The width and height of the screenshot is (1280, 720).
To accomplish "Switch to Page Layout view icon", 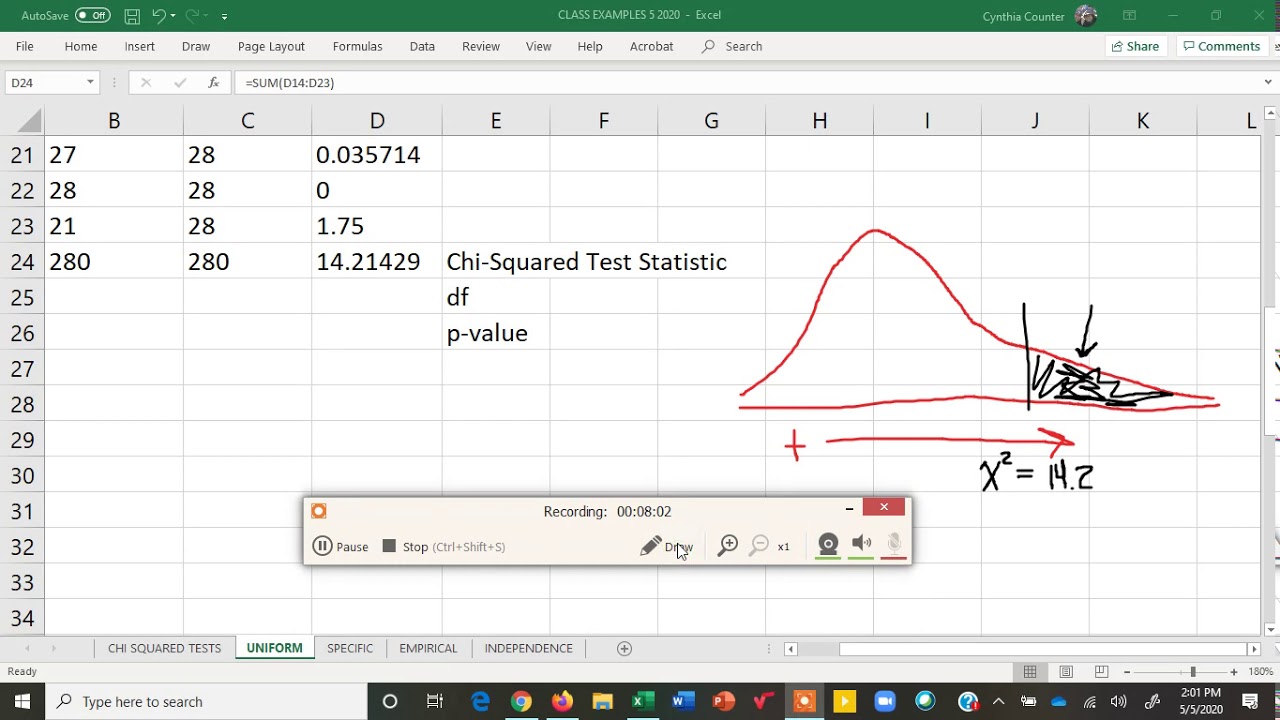I will click(1066, 672).
